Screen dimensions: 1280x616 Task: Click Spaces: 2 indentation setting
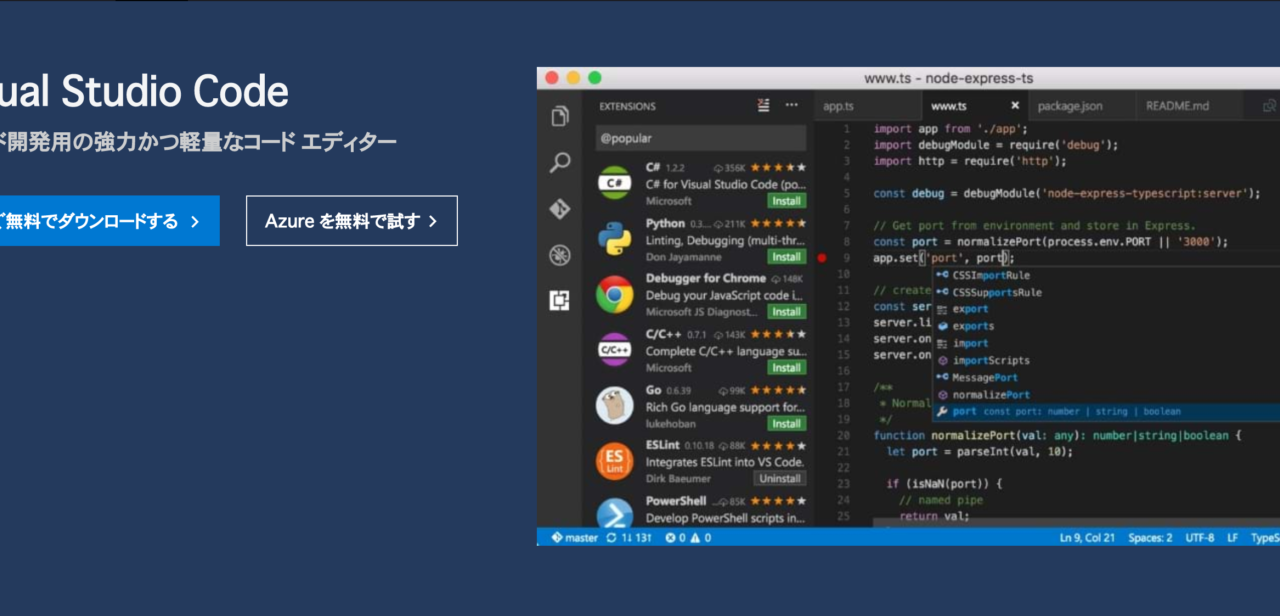(1150, 538)
